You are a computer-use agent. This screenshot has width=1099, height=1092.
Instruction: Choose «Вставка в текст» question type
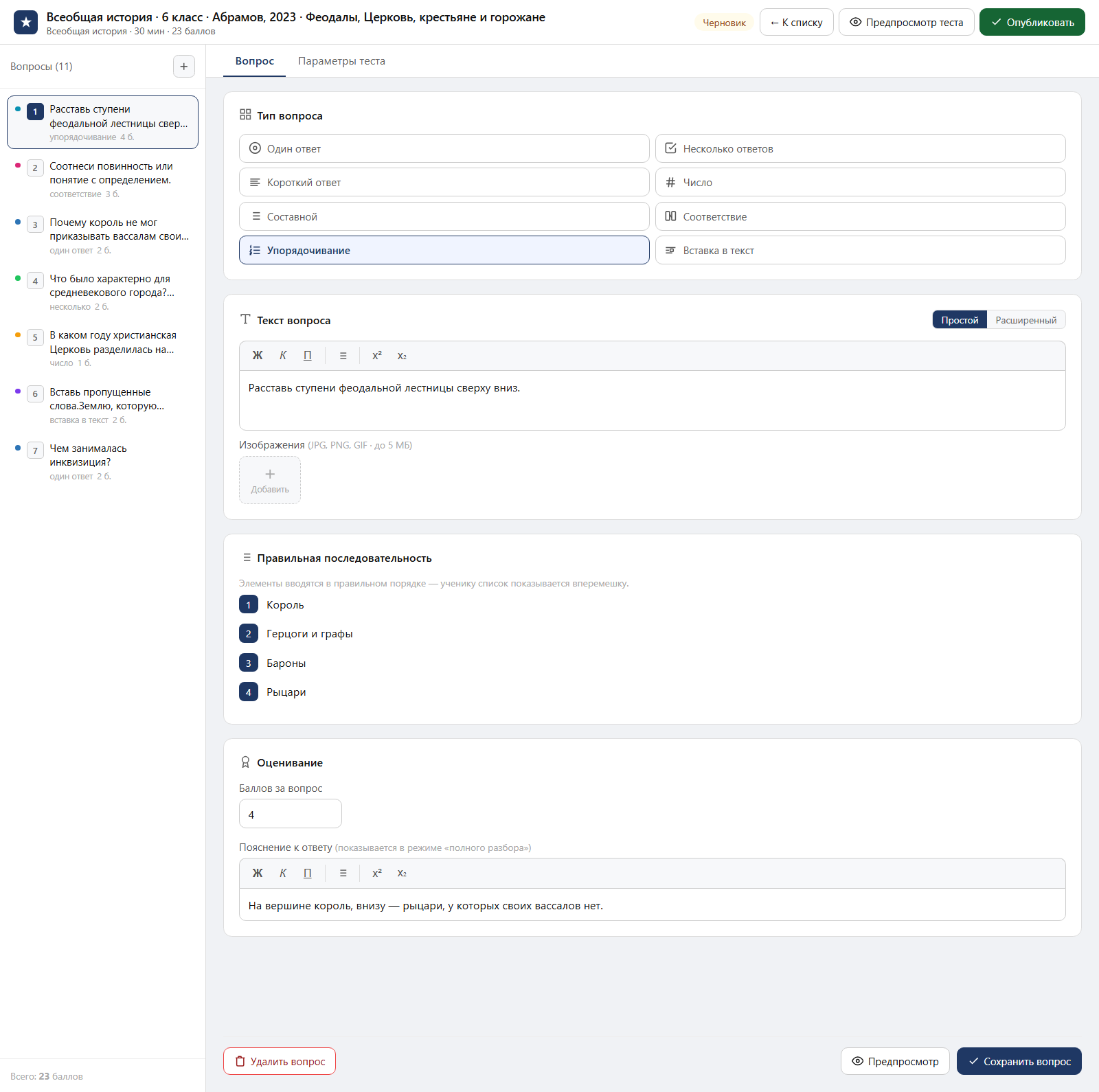pos(861,251)
